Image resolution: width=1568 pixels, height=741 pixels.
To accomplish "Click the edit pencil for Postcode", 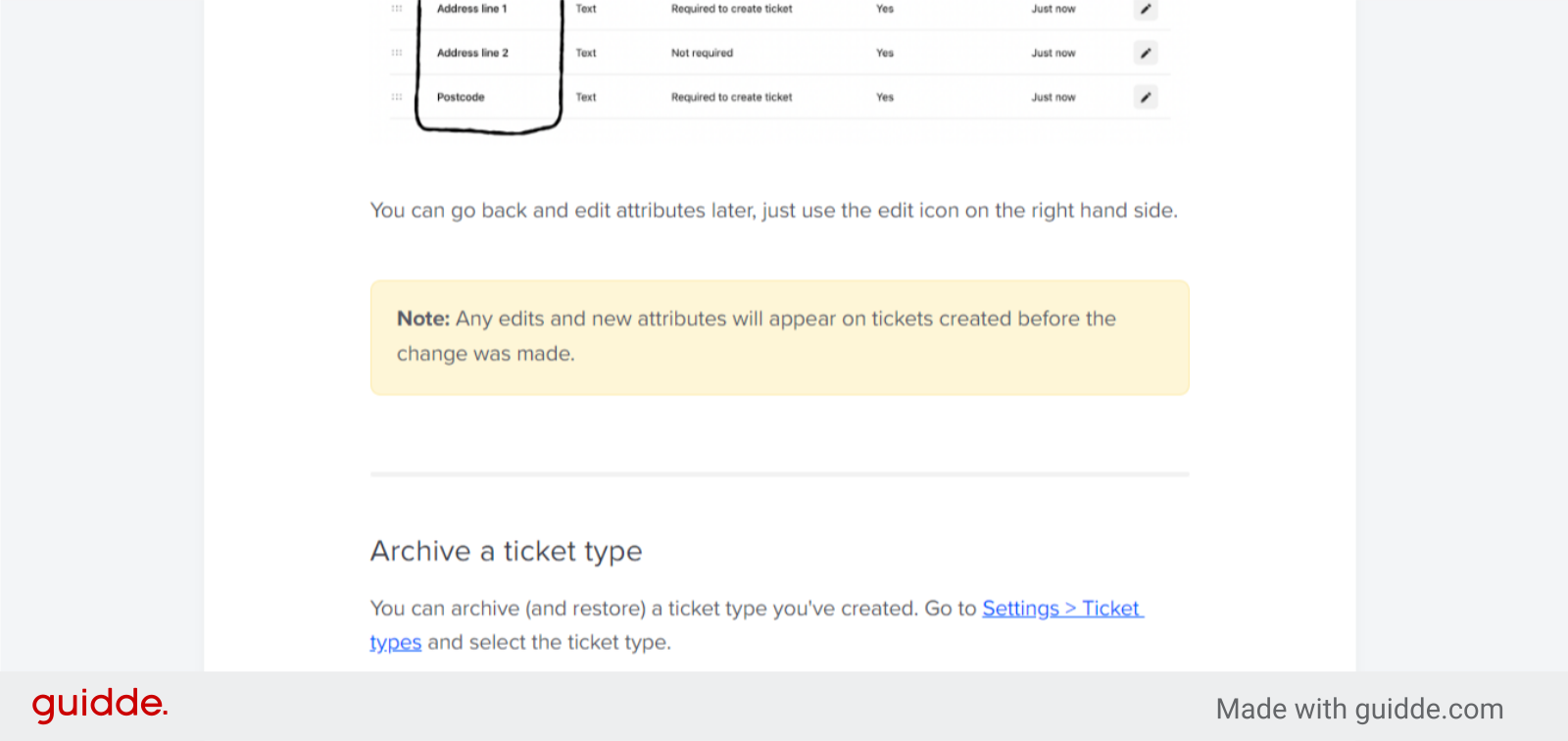I will tap(1145, 97).
